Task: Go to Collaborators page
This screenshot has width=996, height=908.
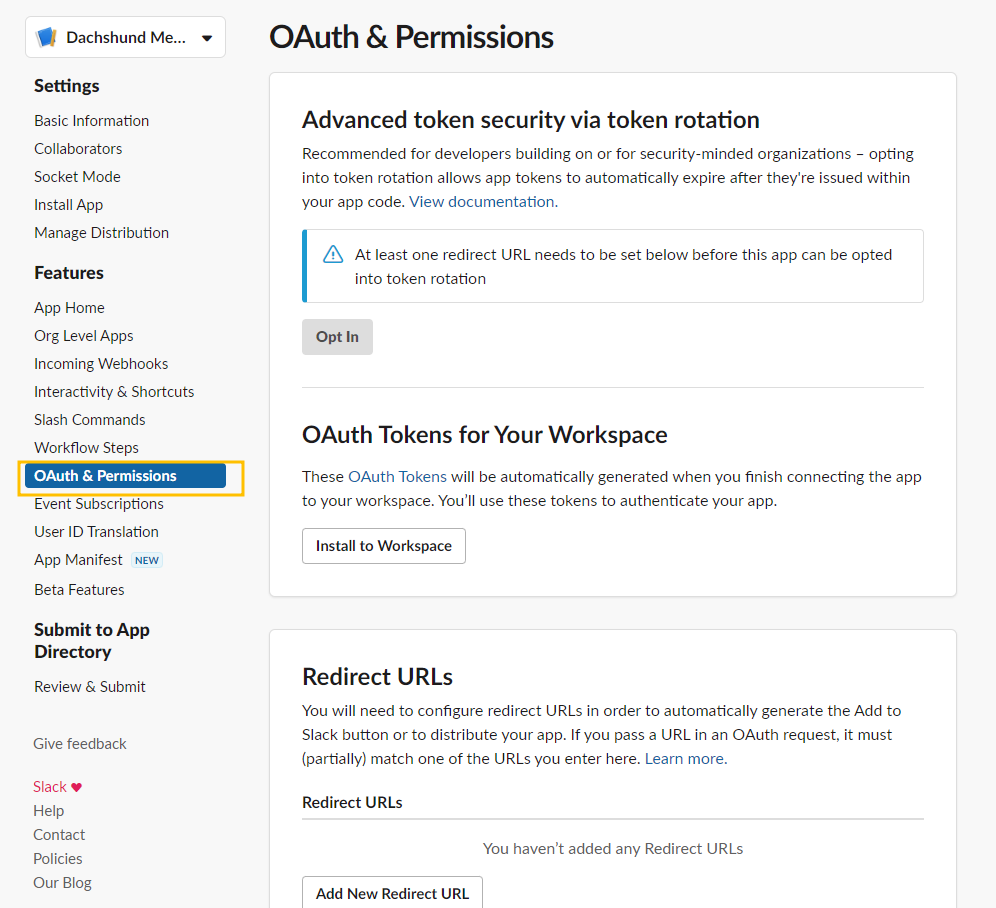Action: click(78, 149)
